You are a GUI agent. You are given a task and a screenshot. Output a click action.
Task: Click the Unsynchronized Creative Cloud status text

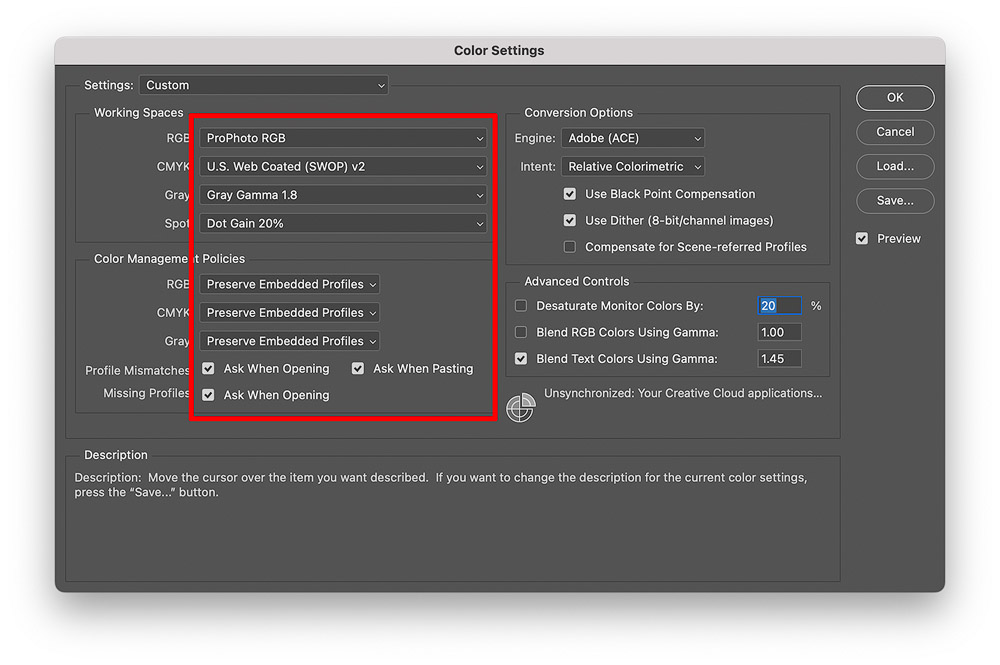point(683,393)
